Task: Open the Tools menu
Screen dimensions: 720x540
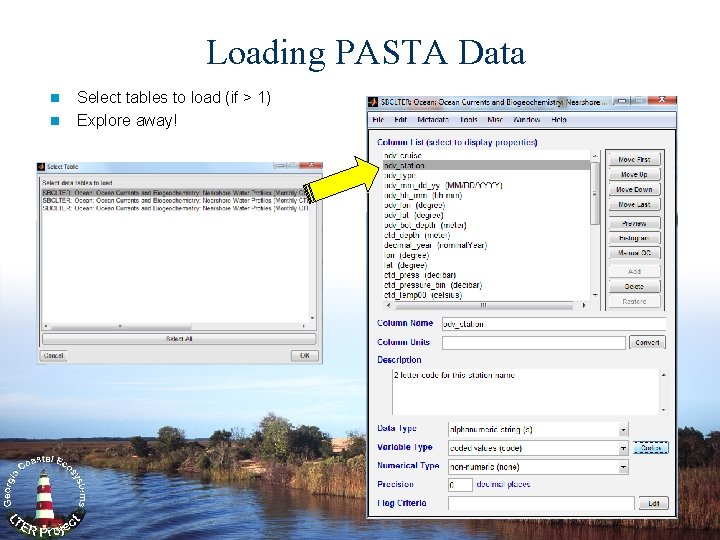Action: point(468,120)
